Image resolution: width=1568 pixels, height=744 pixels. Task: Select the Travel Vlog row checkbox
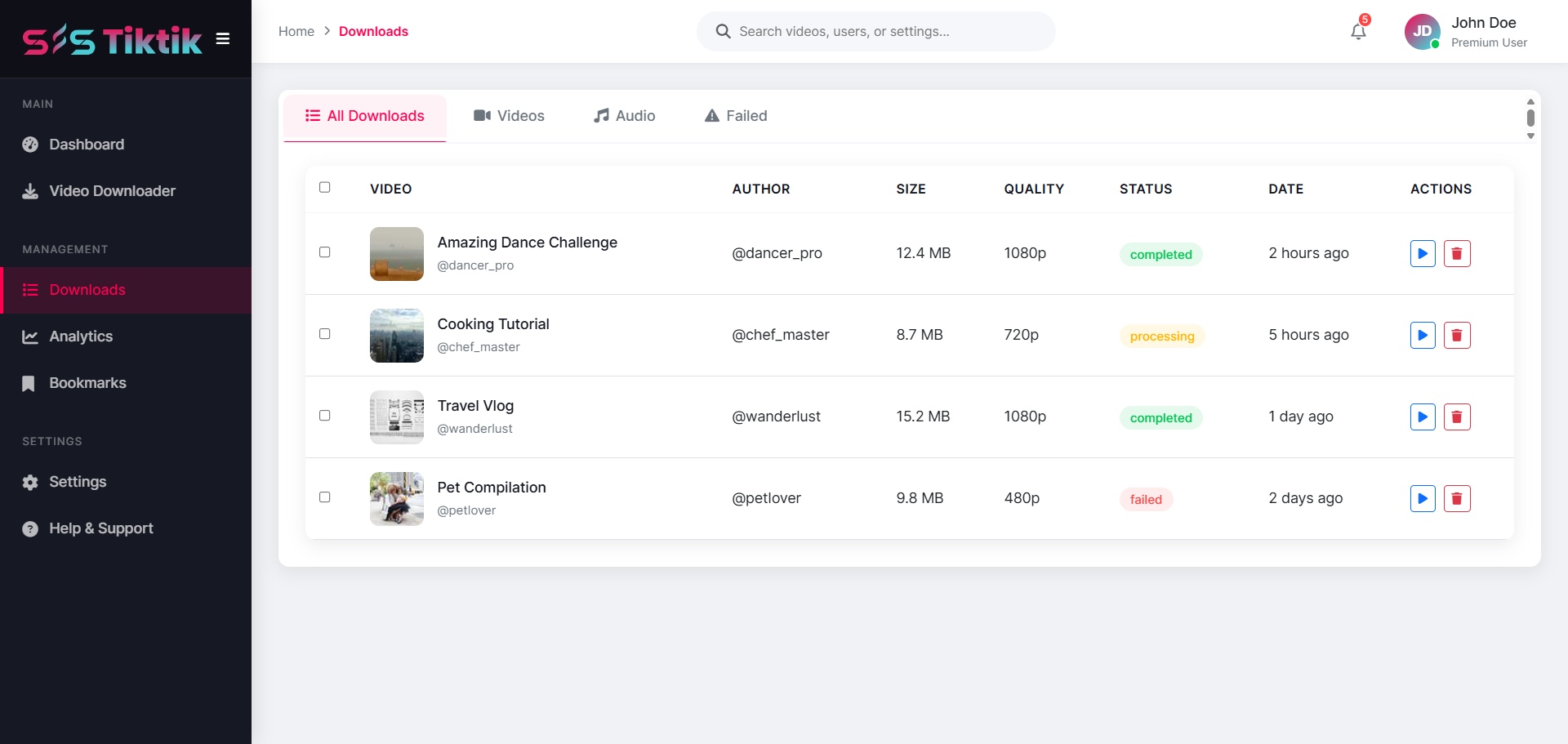(325, 416)
